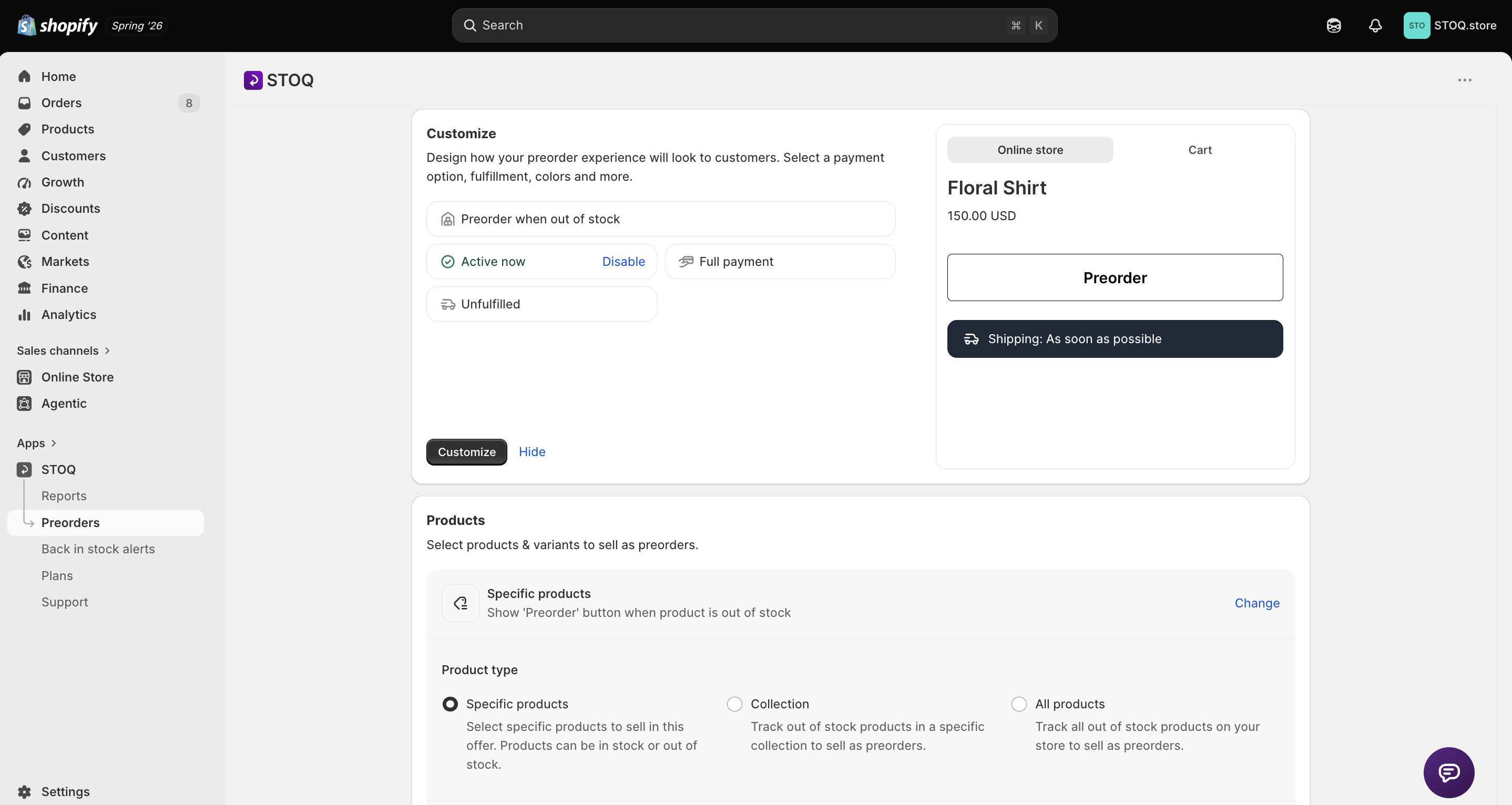Select All products radio button
Image resolution: width=1512 pixels, height=805 pixels.
coord(1019,704)
